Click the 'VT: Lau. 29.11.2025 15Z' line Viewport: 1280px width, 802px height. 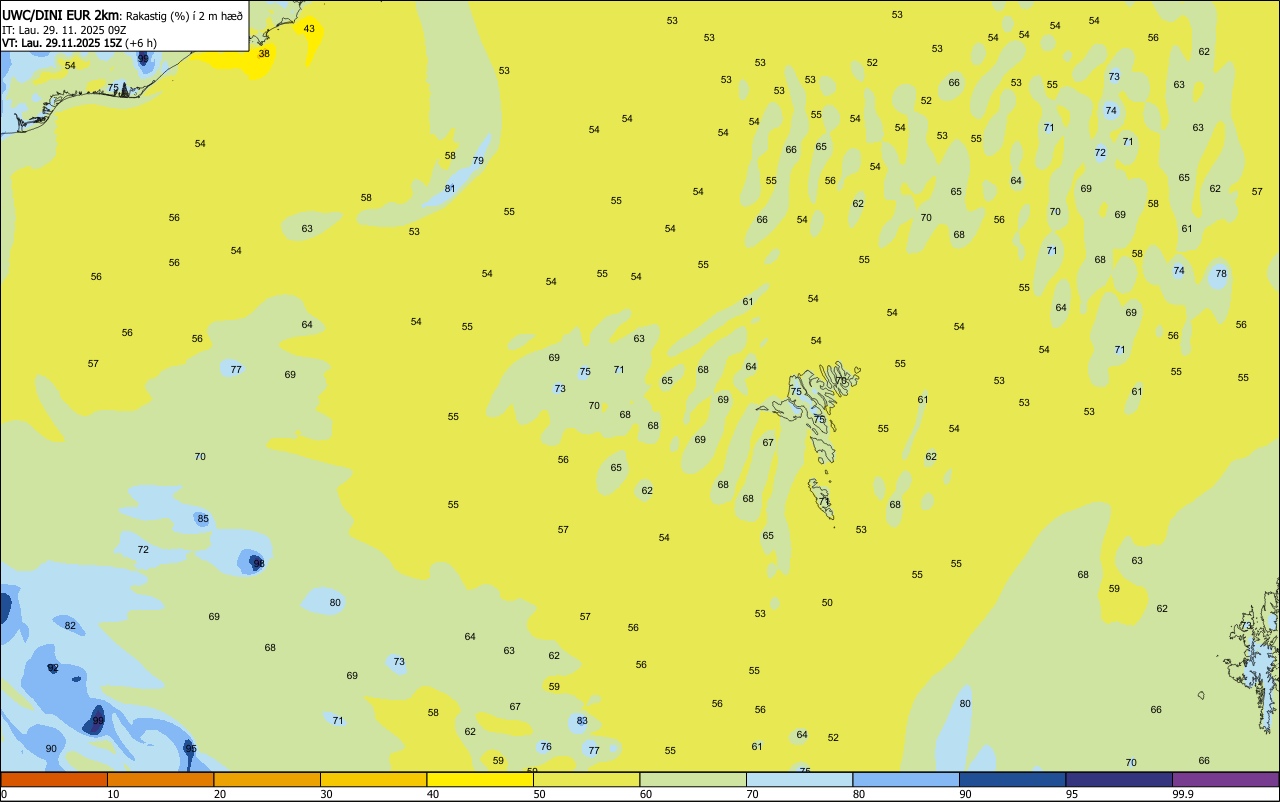tap(62, 43)
